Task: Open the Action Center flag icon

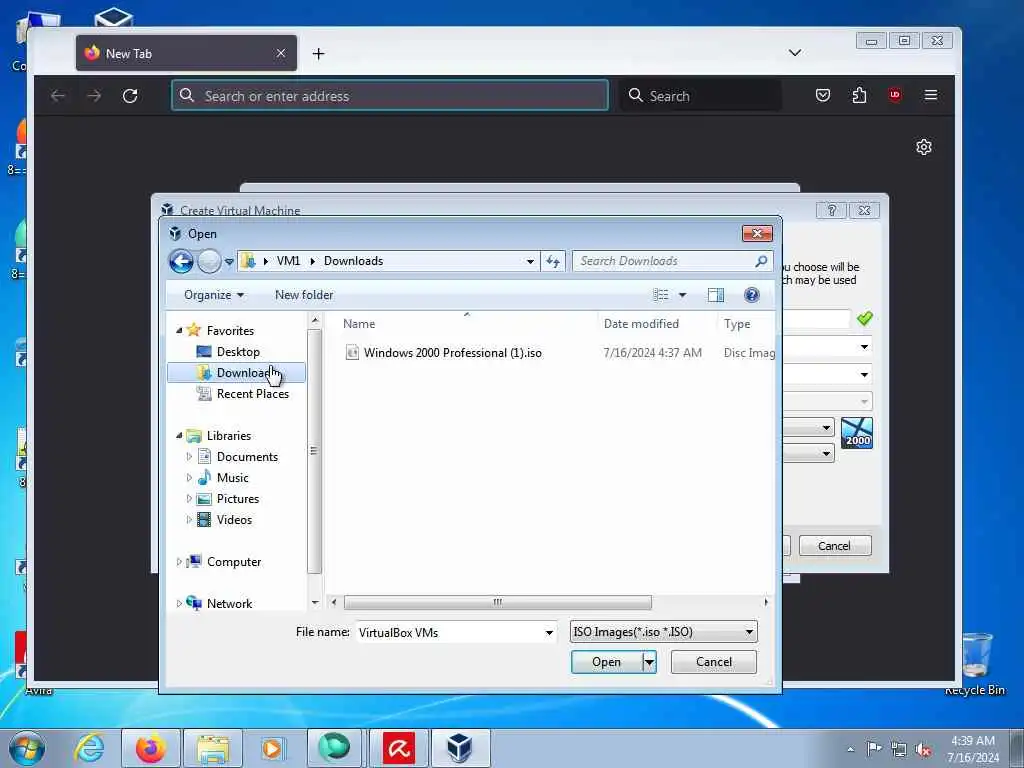Action: (873, 748)
